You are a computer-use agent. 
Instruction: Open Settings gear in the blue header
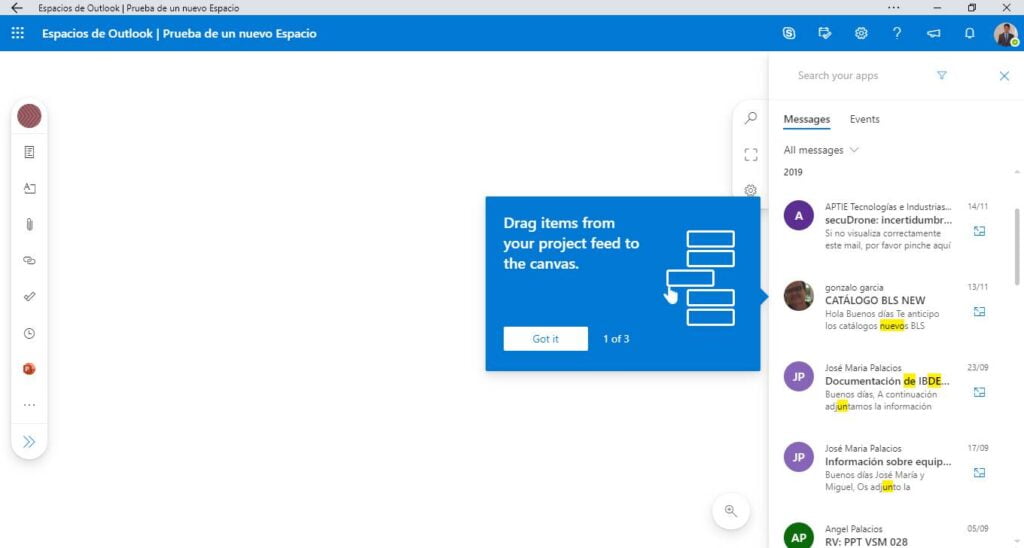click(861, 33)
